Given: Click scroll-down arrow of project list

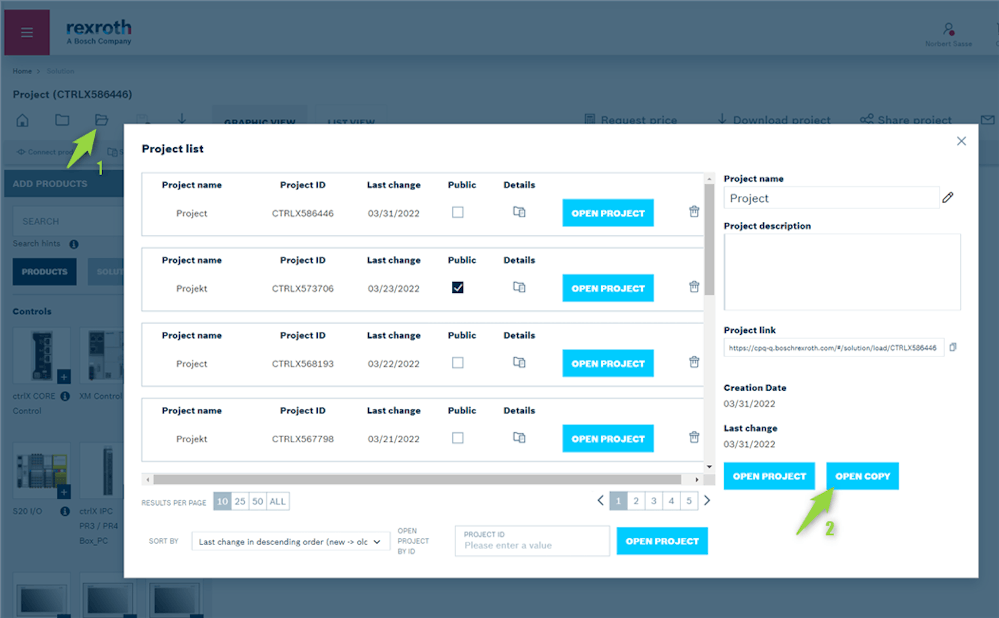Looking at the screenshot, I should (709, 467).
